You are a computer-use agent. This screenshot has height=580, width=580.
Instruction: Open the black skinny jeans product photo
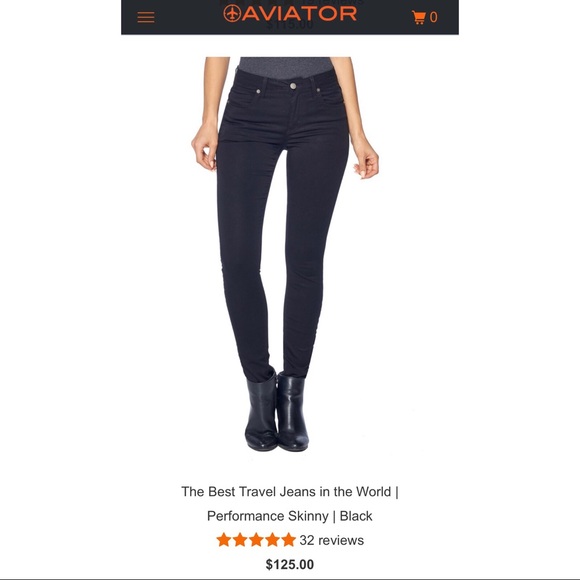pos(285,254)
